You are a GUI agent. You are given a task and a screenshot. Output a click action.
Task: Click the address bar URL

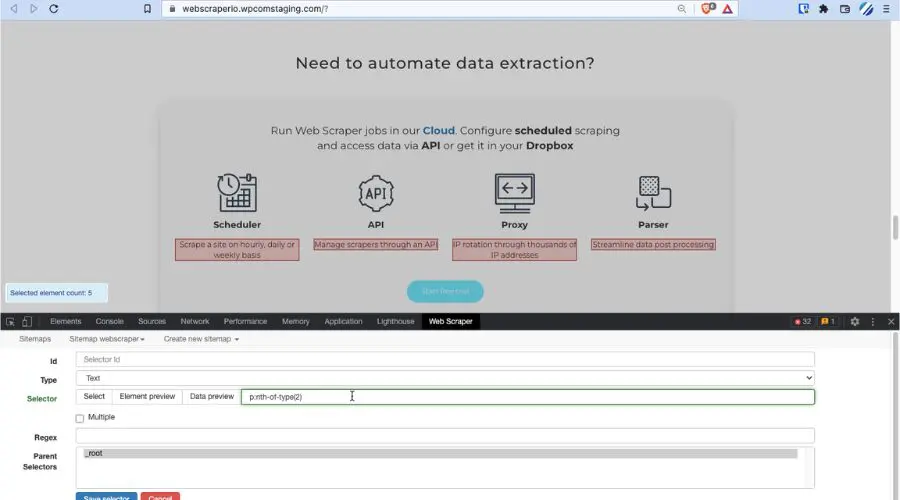click(255, 9)
